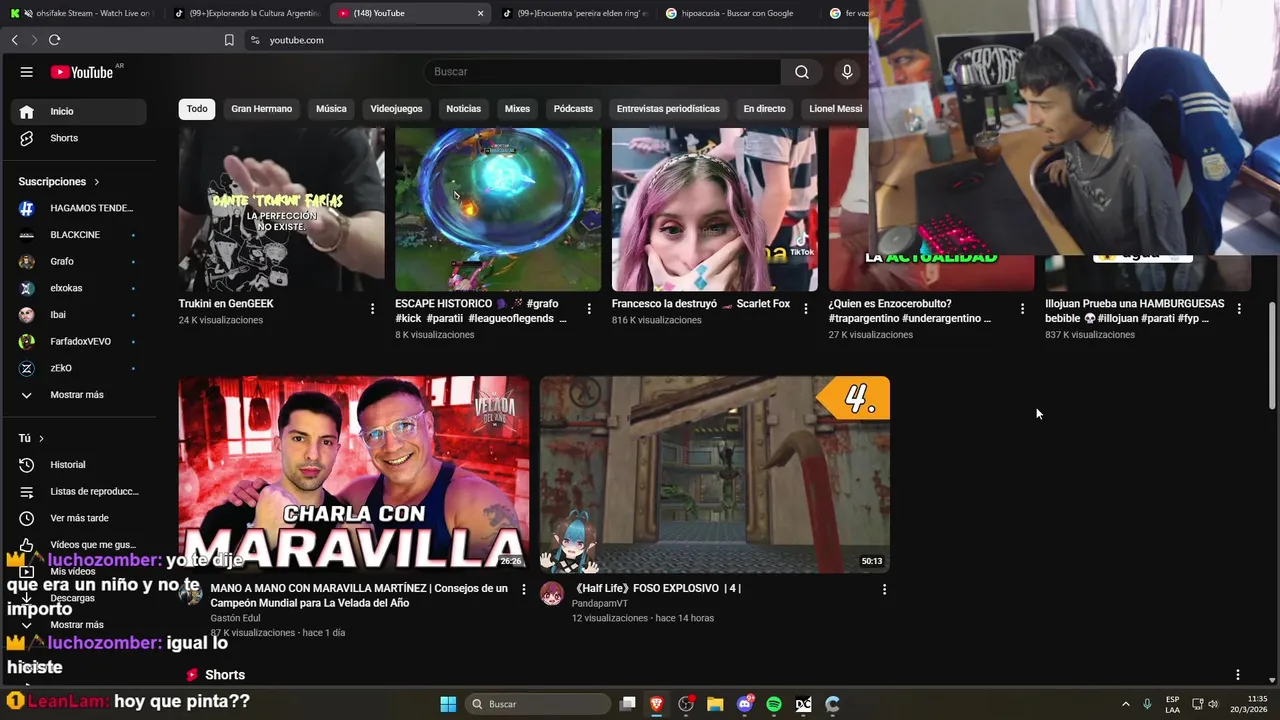Reload the page in the browser

pyautogui.click(x=54, y=40)
